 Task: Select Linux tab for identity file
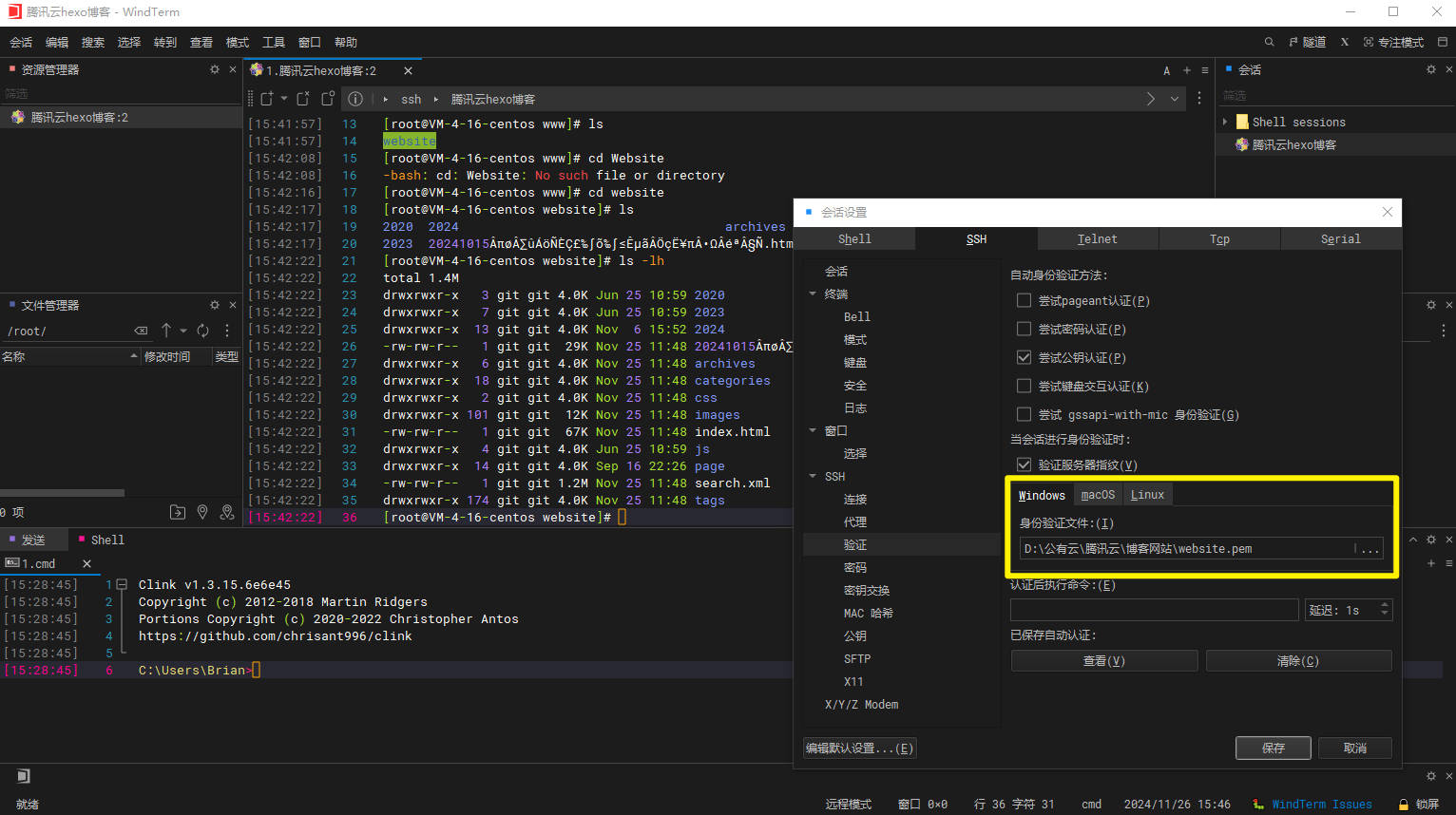click(x=1147, y=495)
